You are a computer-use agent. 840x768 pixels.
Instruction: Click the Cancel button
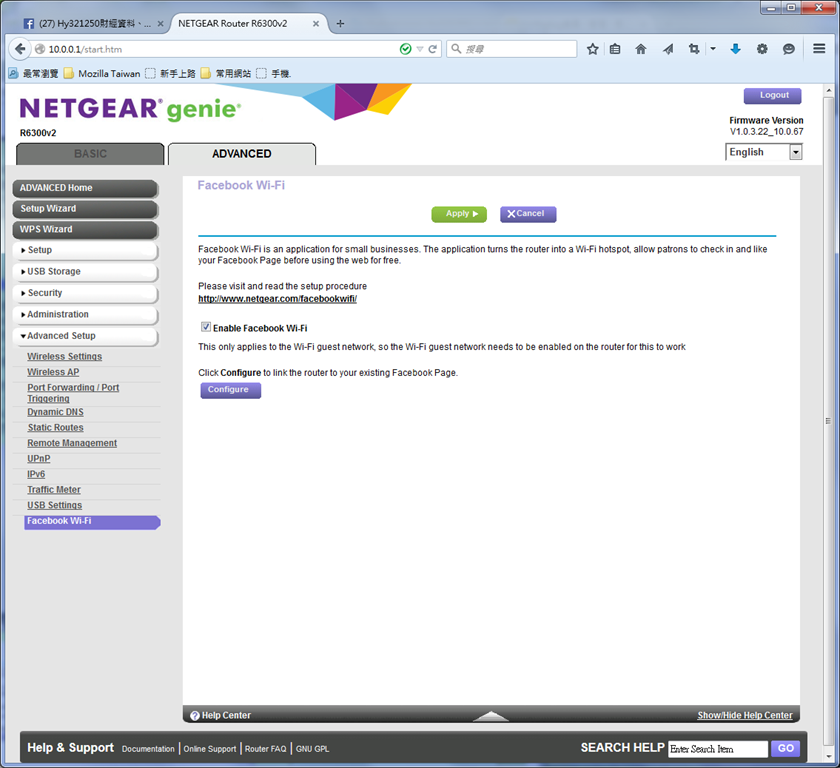(528, 214)
